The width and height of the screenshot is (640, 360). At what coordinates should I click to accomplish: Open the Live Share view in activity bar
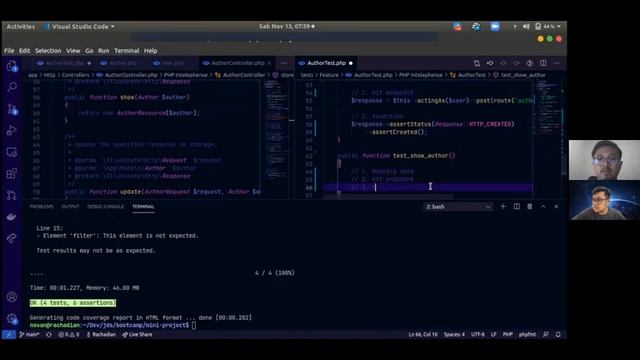coord(12,238)
